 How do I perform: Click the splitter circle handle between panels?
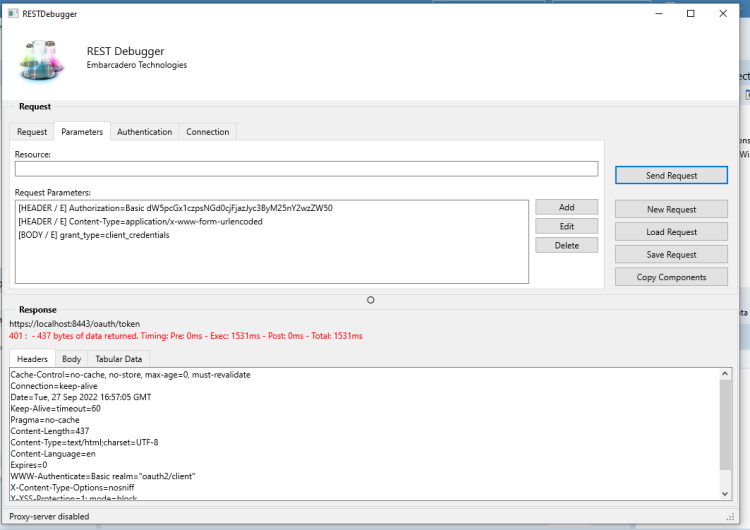[370, 300]
